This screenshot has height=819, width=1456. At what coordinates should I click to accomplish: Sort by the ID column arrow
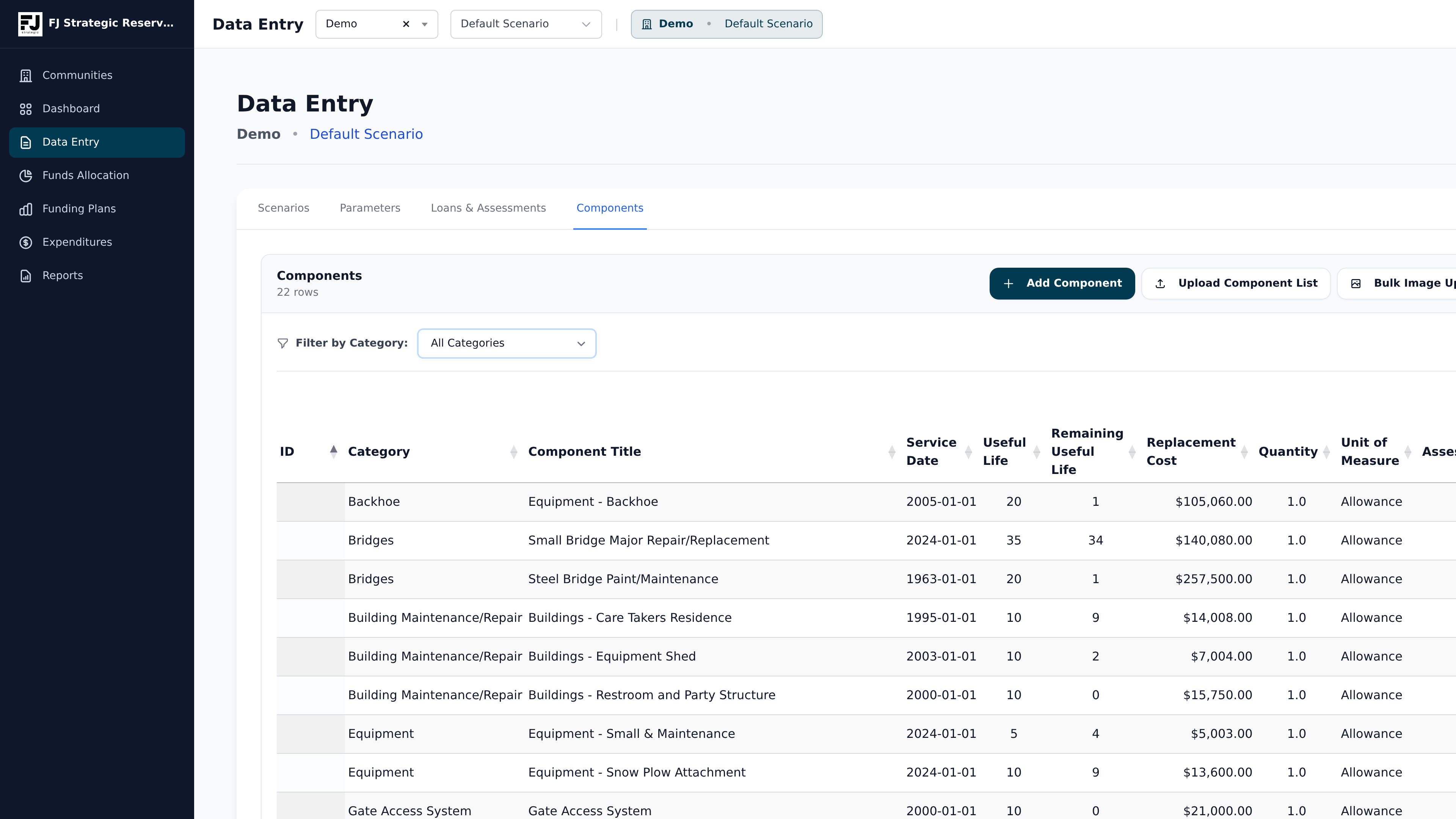pyautogui.click(x=334, y=452)
